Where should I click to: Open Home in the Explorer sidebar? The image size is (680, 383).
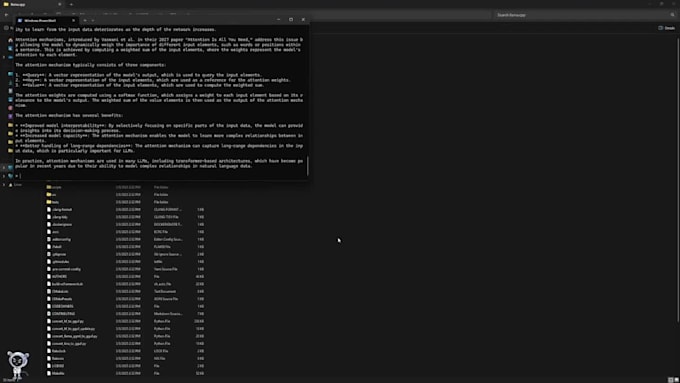[x=10, y=40]
